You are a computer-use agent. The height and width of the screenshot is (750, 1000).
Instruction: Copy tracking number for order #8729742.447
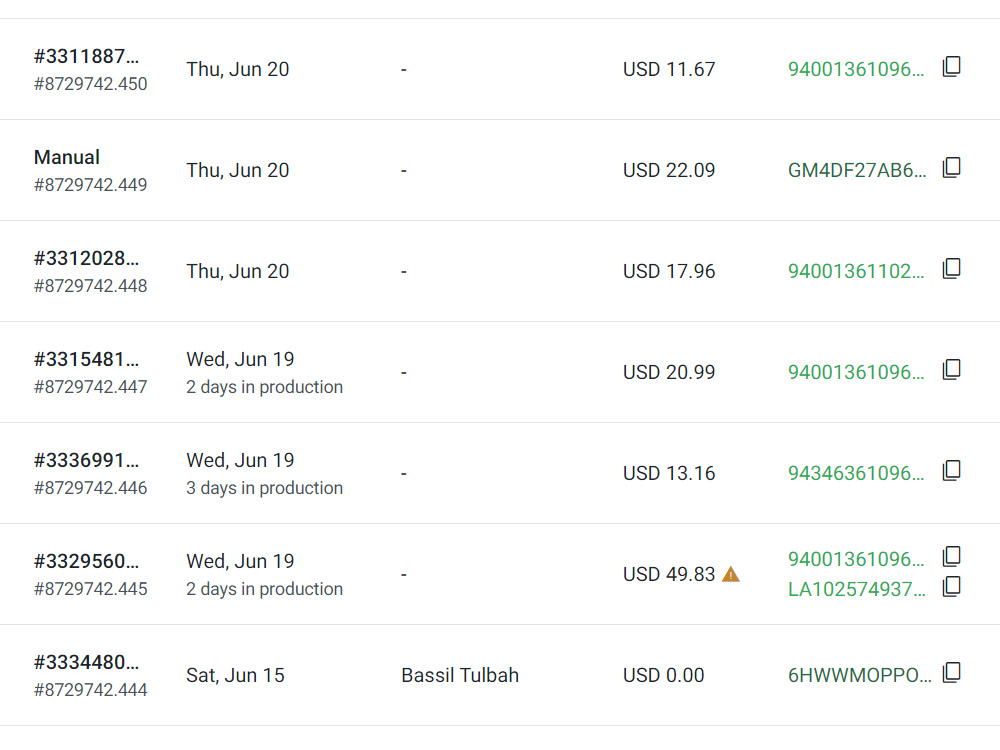(952, 369)
